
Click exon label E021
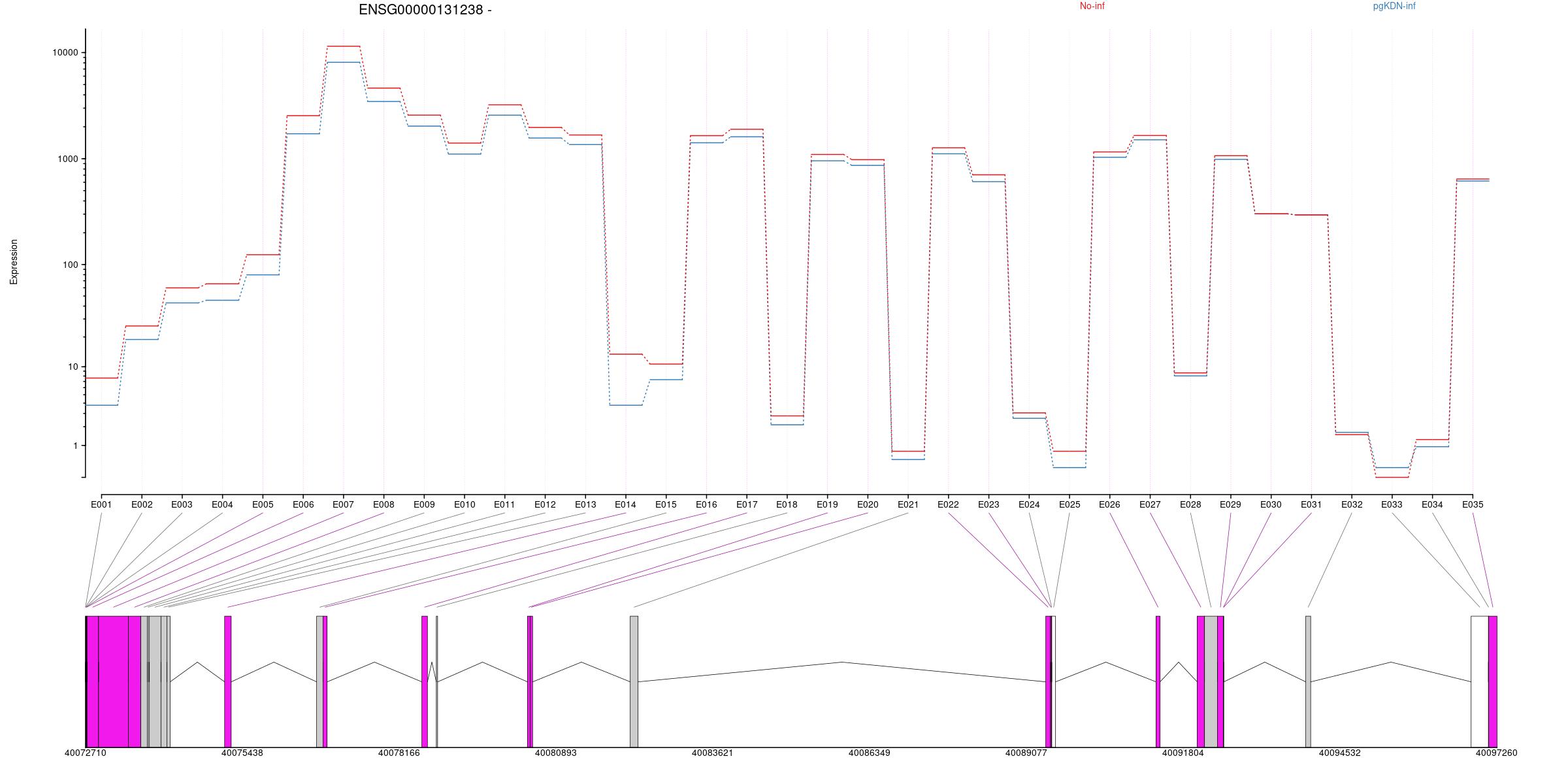(x=908, y=504)
